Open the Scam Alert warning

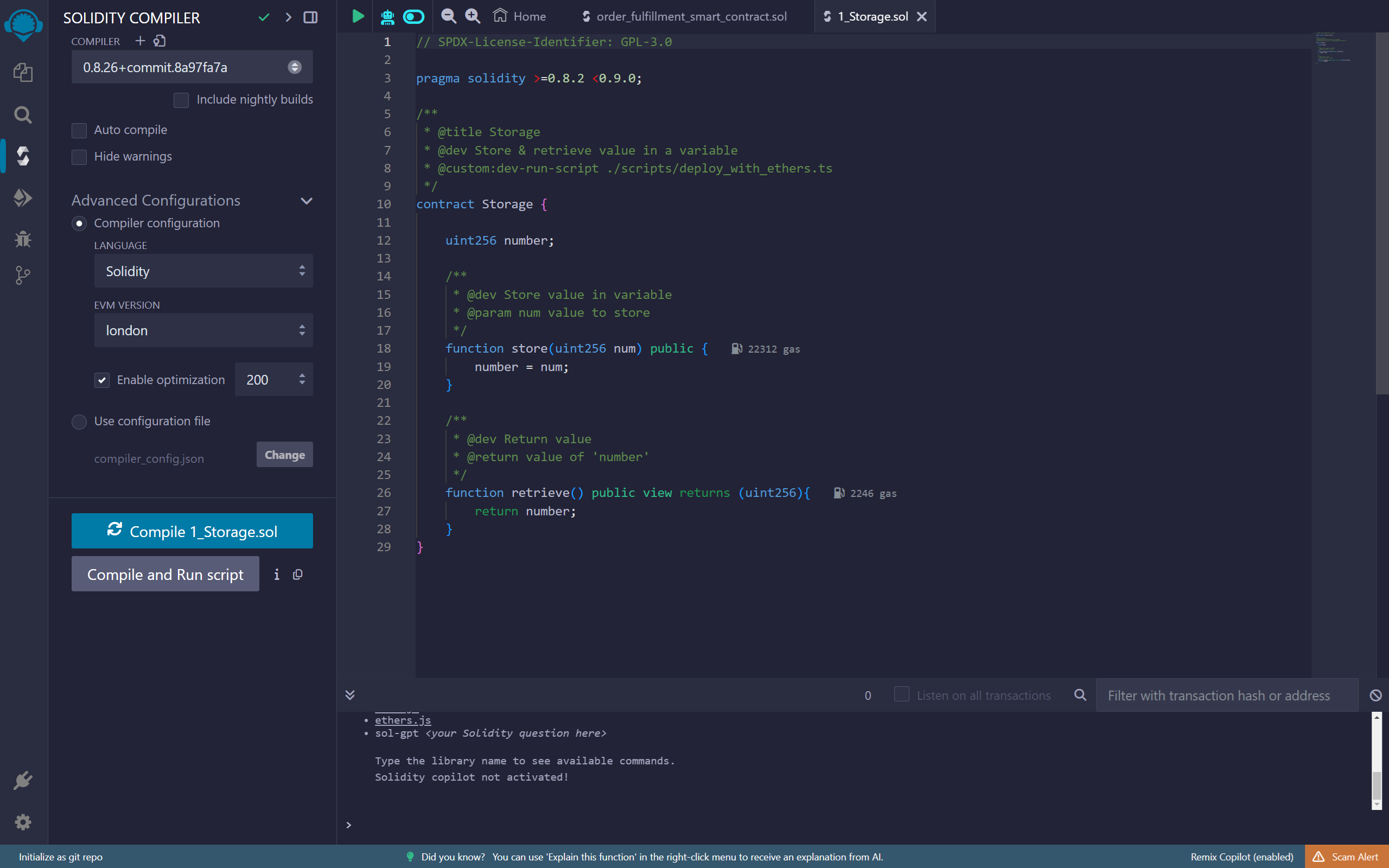coord(1347,857)
